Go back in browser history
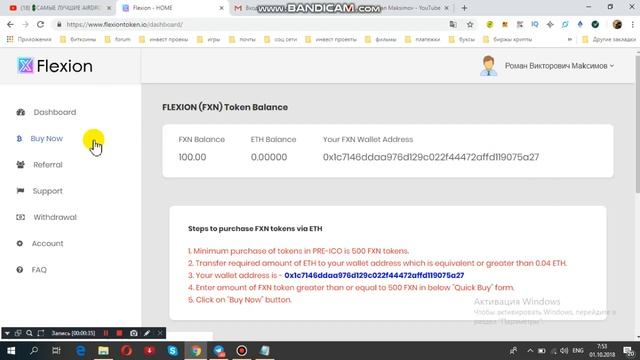This screenshot has height=360, width=640. (10, 24)
